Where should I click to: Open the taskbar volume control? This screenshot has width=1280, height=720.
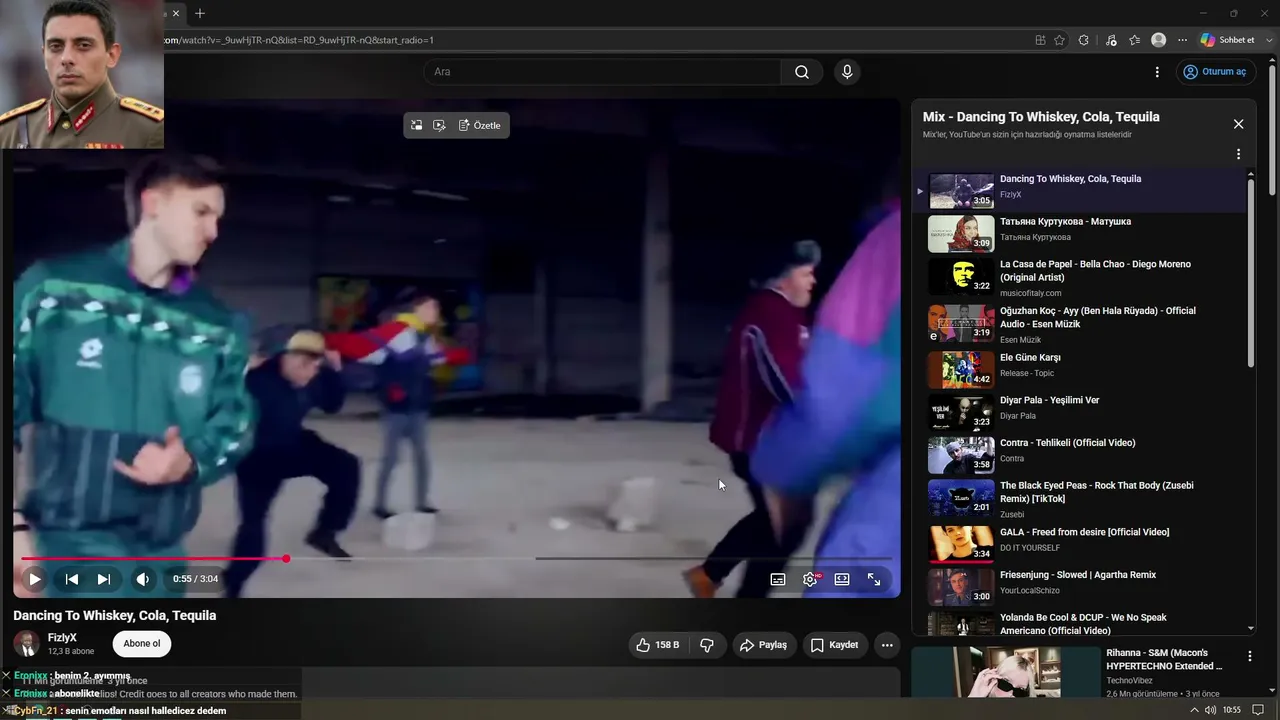point(1211,710)
